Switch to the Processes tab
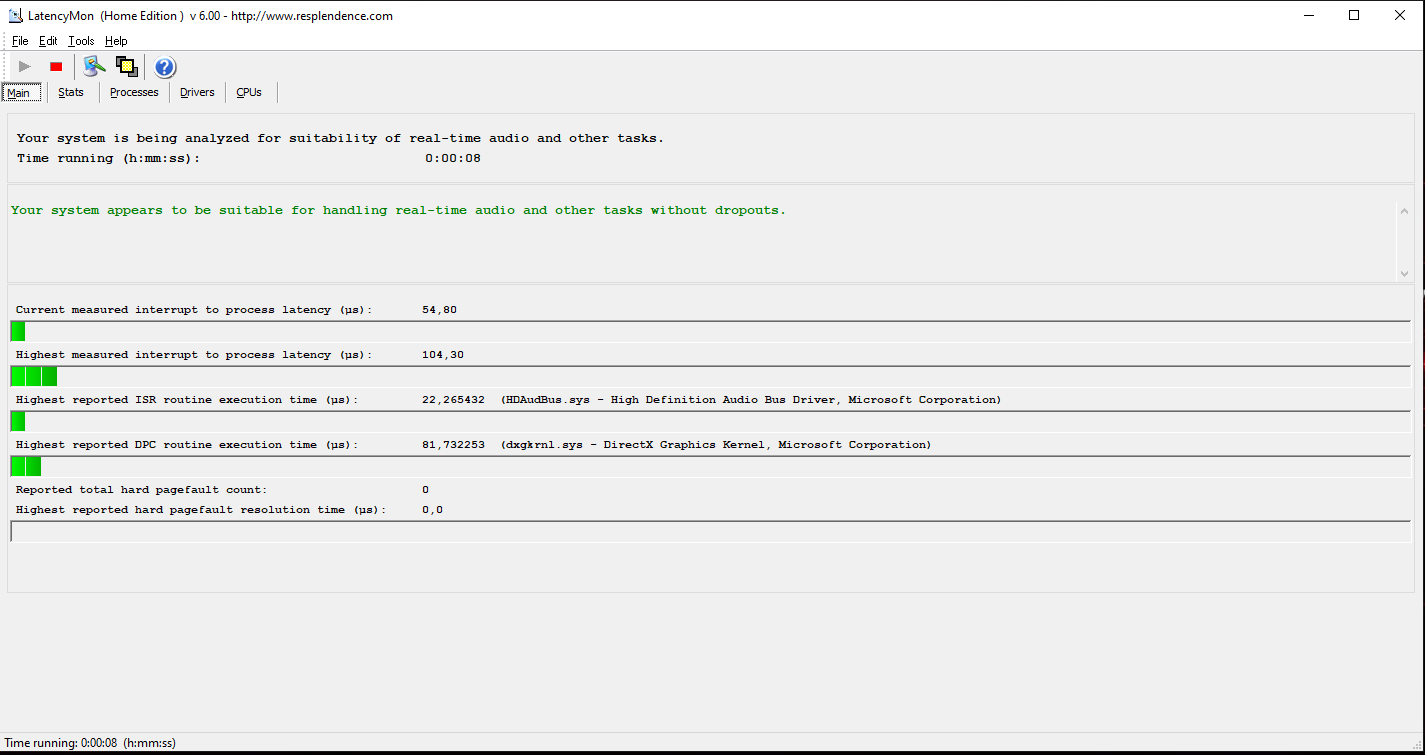 (x=134, y=92)
